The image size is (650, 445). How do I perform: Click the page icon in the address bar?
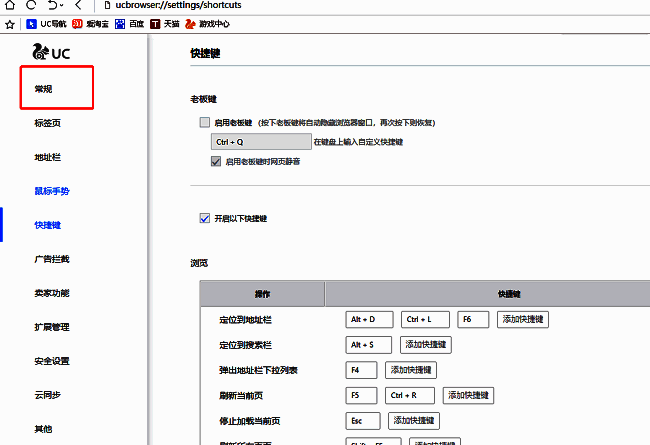click(x=107, y=5)
